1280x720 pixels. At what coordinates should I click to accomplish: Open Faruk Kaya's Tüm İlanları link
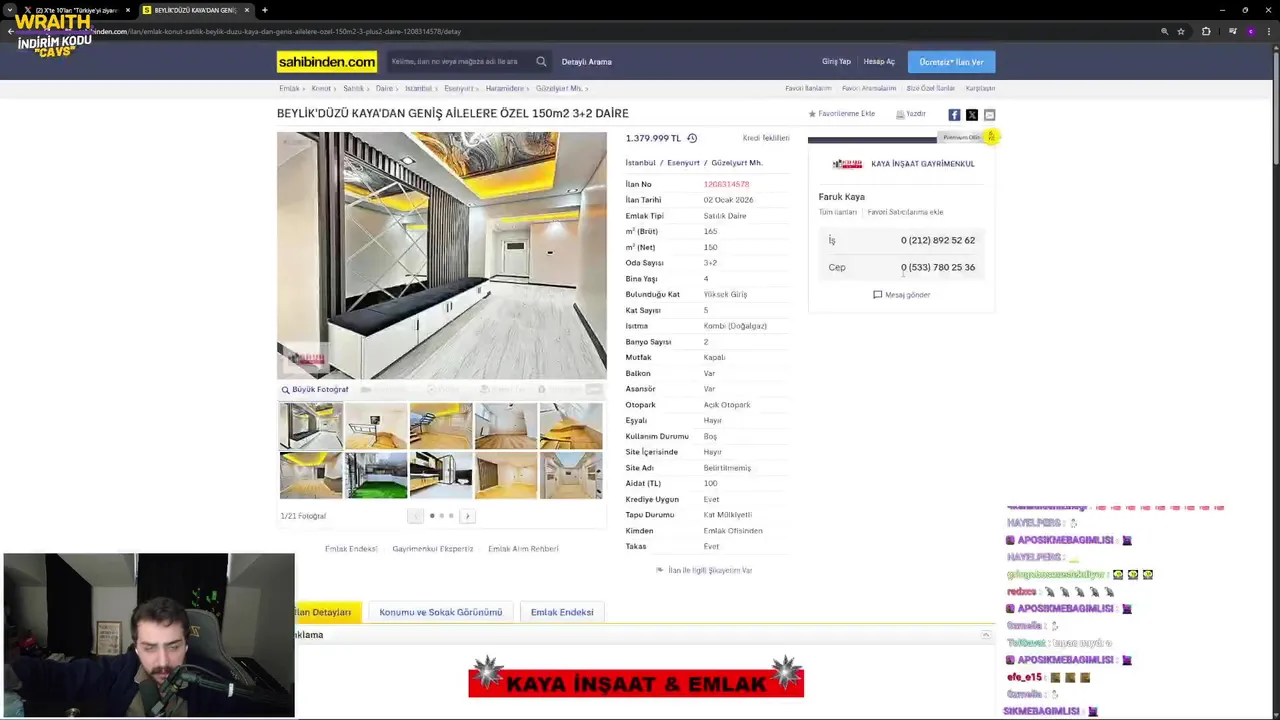[838, 212]
